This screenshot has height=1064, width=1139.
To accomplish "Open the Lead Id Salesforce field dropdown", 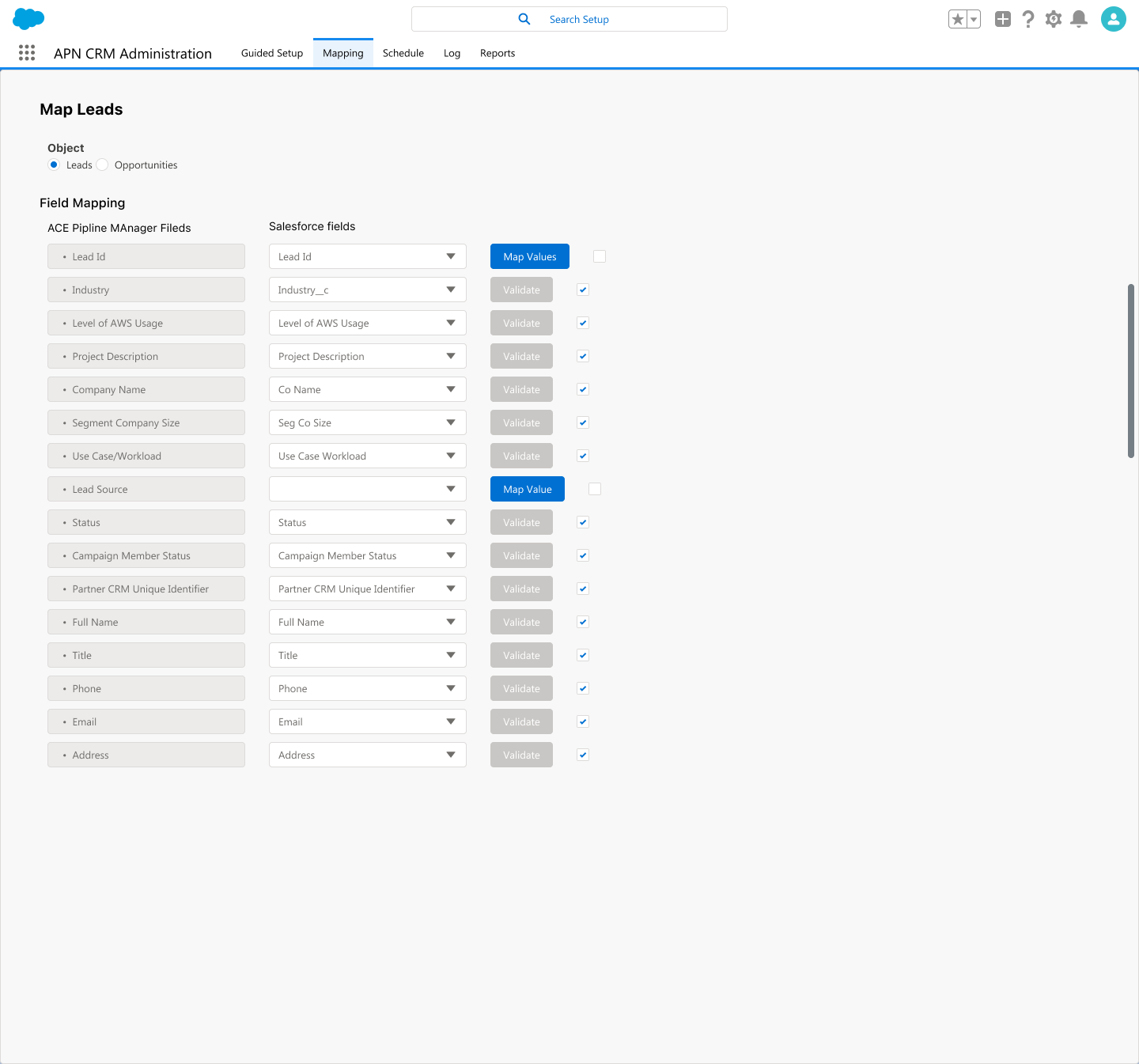I will tap(368, 256).
